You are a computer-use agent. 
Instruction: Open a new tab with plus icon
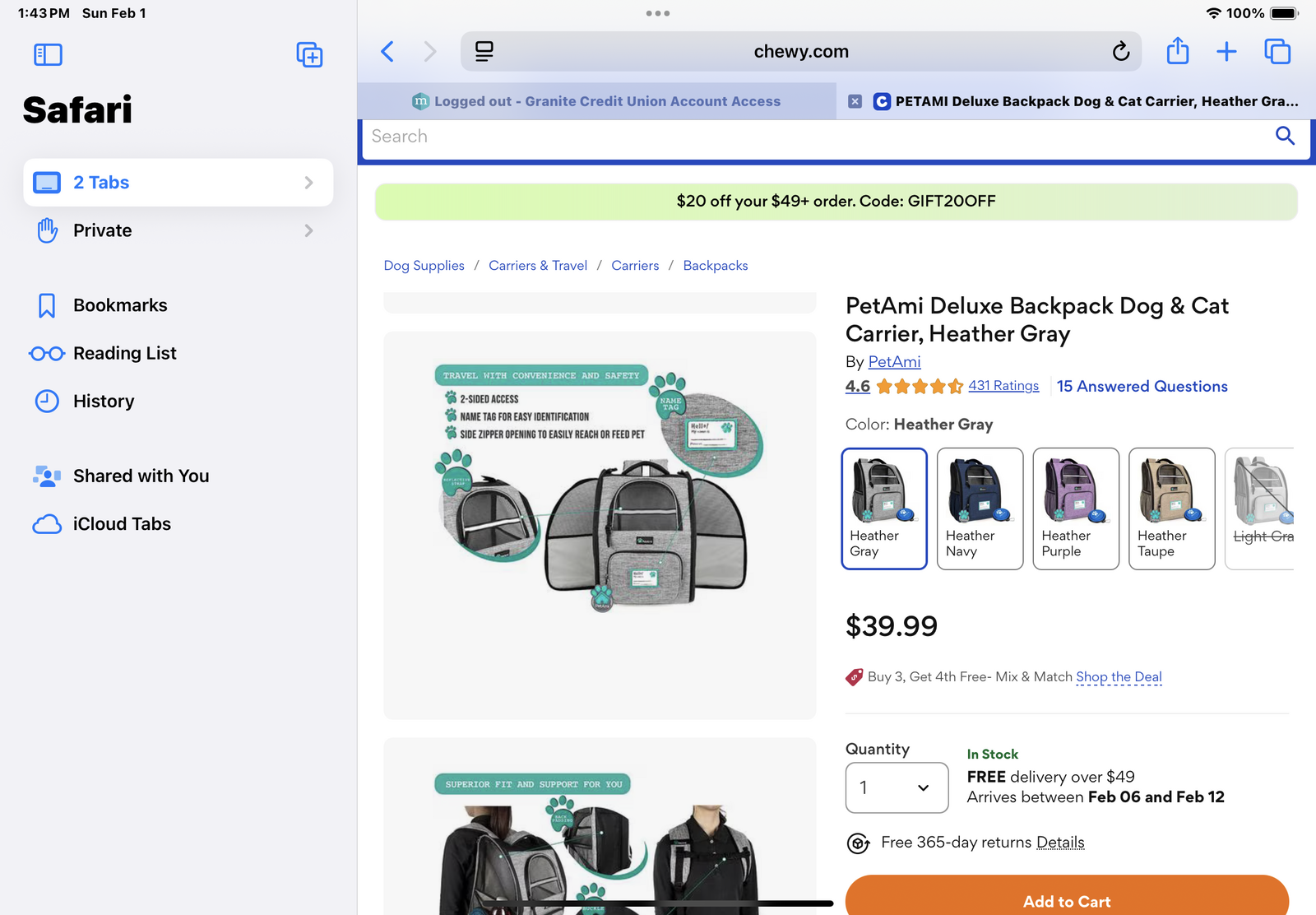[1226, 52]
